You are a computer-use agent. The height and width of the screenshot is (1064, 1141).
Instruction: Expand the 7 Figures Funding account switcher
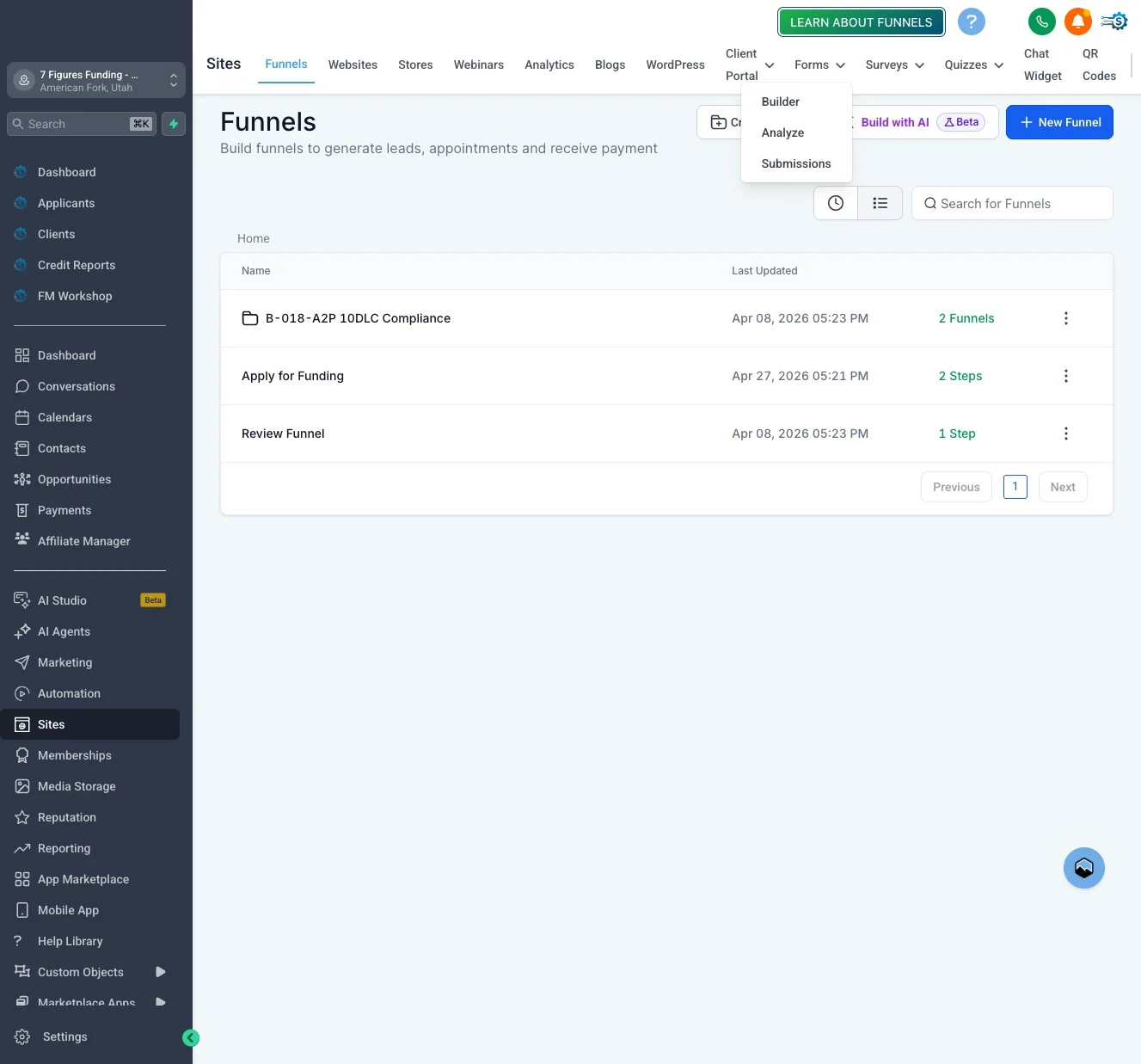[96, 80]
